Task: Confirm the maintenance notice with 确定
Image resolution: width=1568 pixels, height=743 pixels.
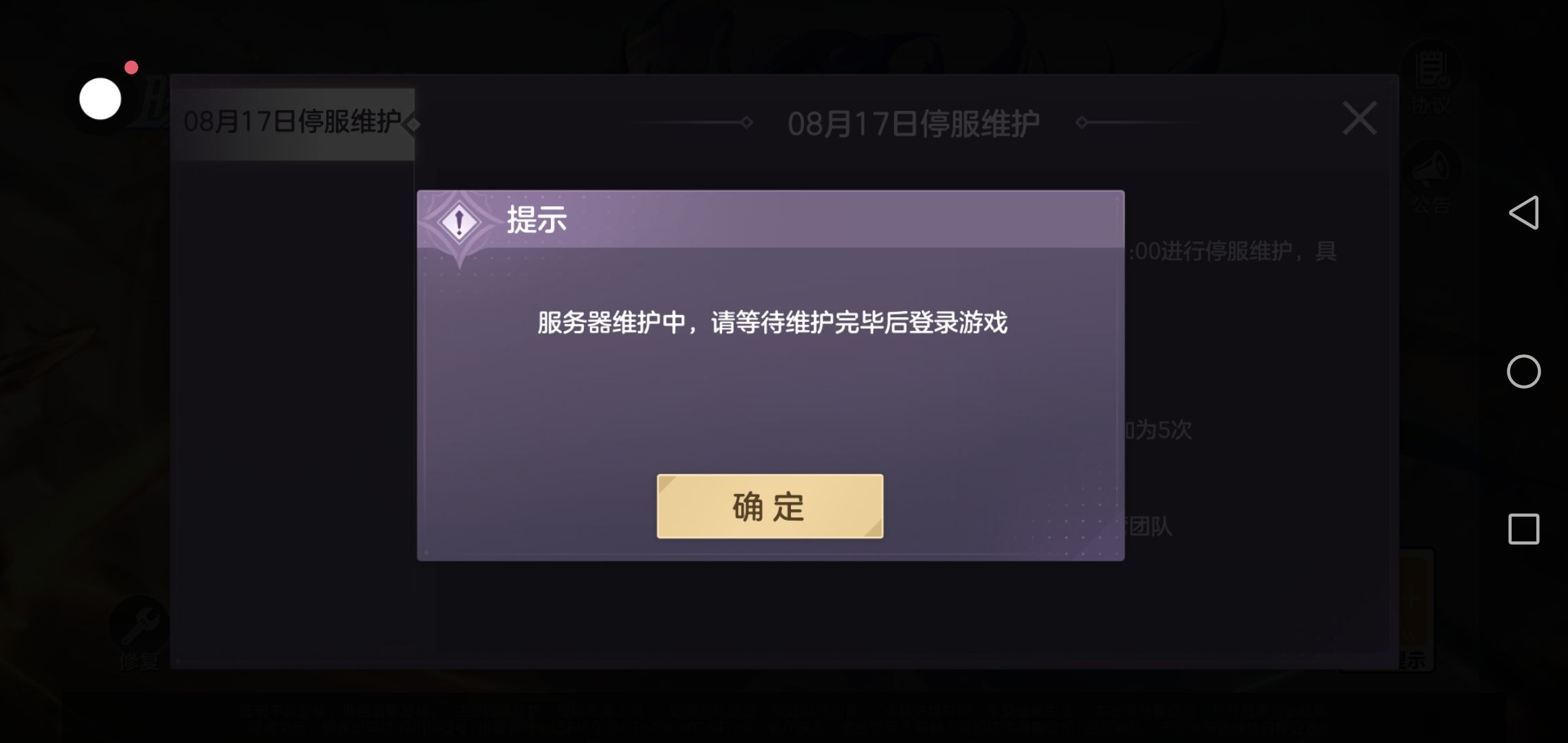Action: [x=770, y=506]
